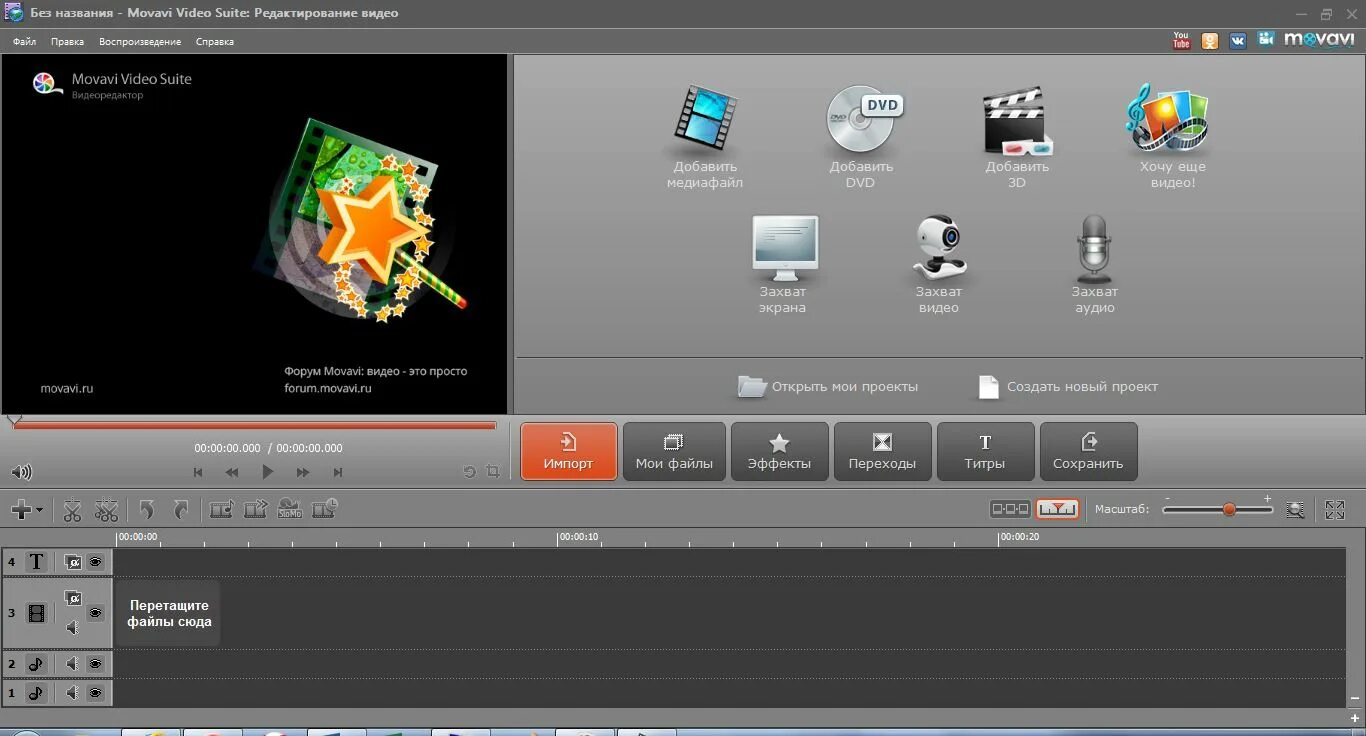Click the scissors split clip tool
Image resolution: width=1366 pixels, height=736 pixels.
point(72,510)
